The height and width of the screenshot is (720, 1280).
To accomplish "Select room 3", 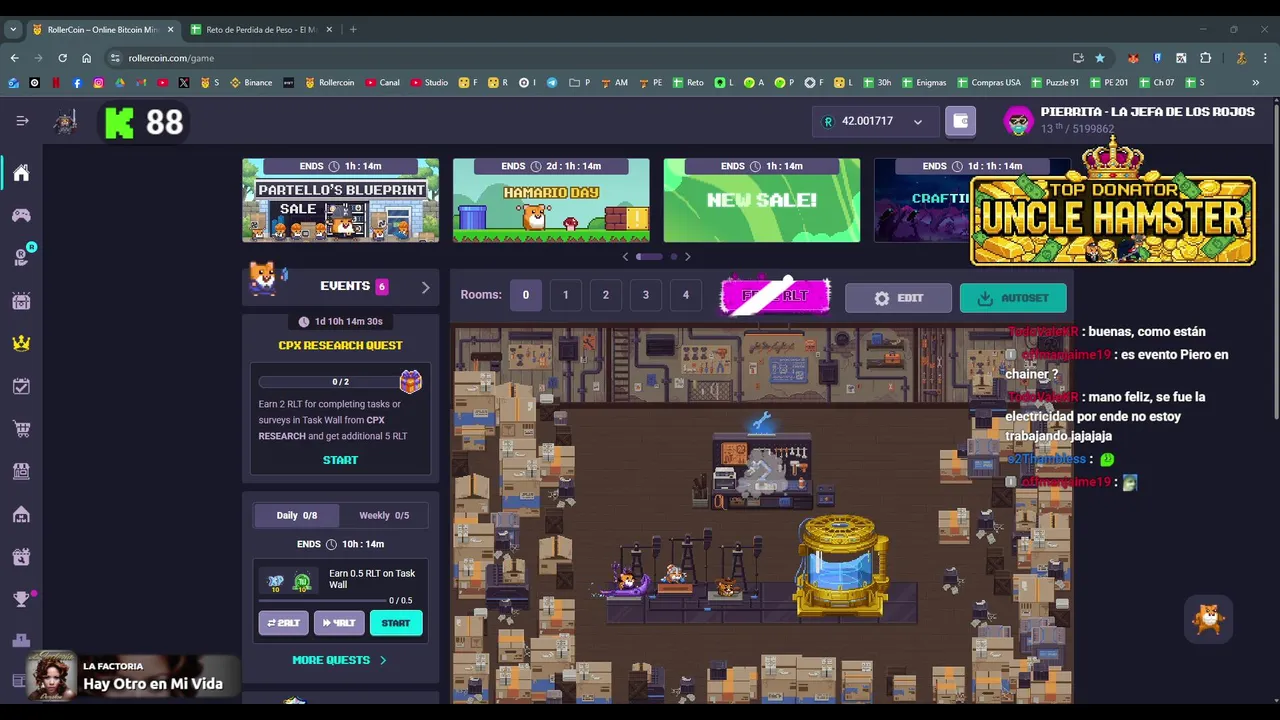I will coord(645,295).
